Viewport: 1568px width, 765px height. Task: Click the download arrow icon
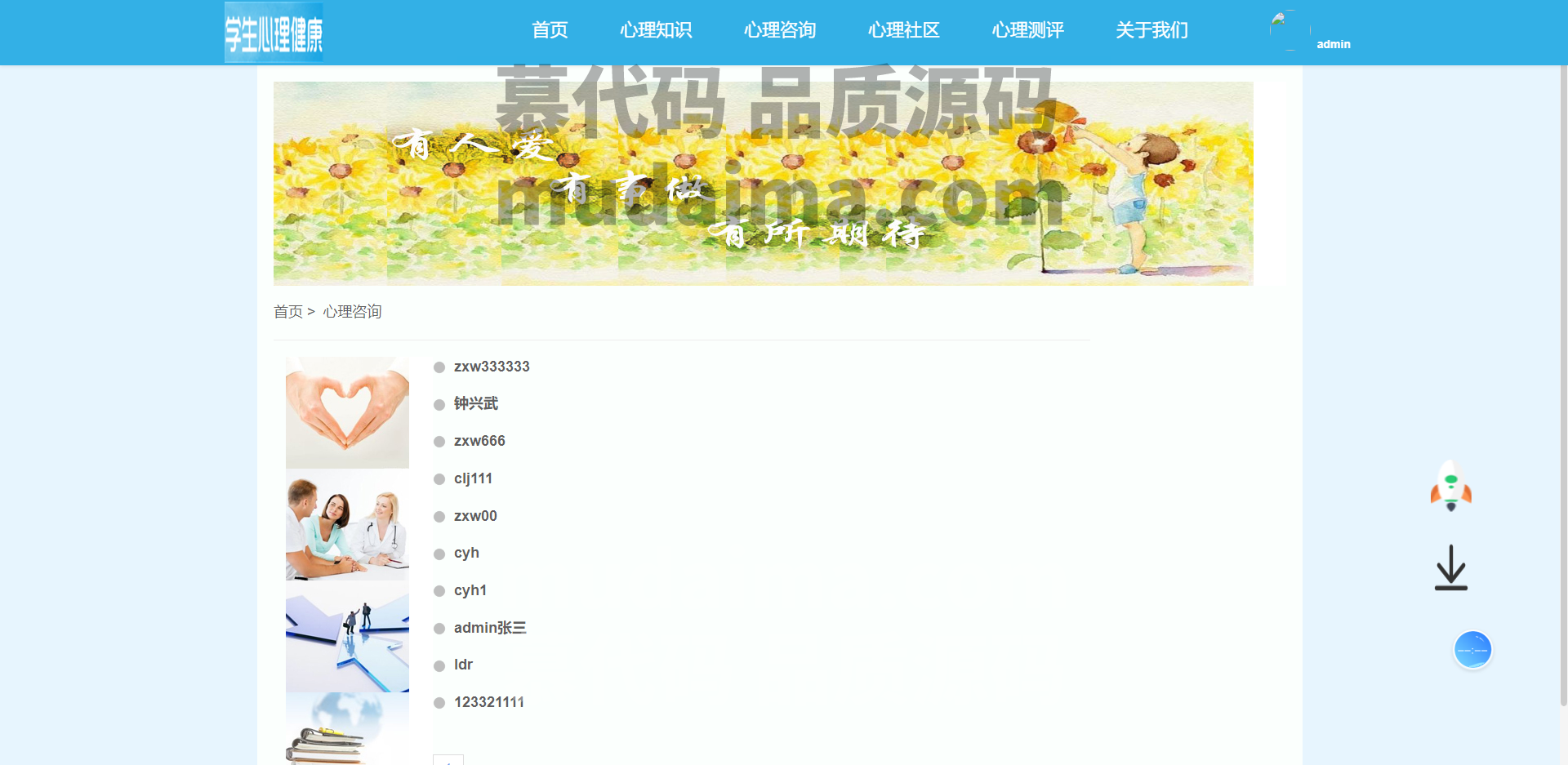click(1451, 567)
